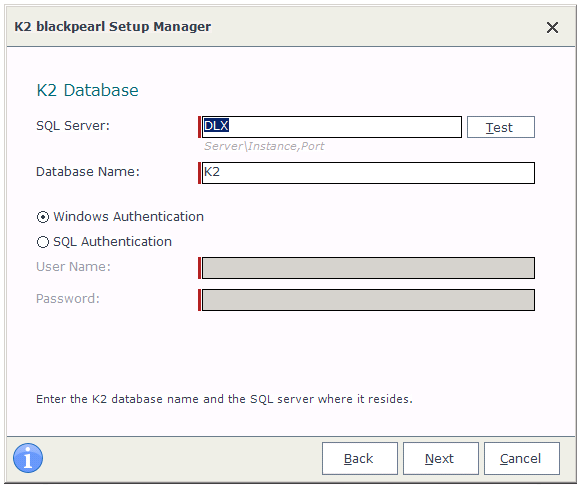Click the setup manager title bar text
This screenshot has height=489, width=581.
tap(112, 27)
